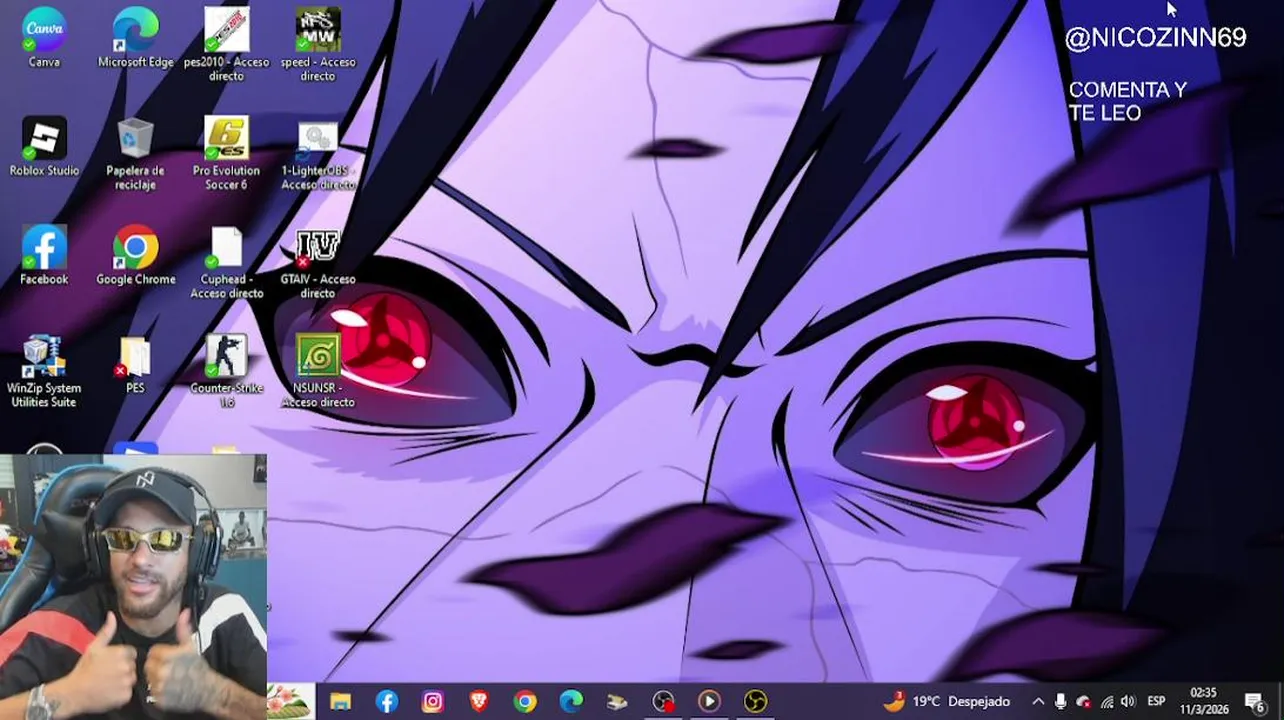
Task: Open Google Chrome from the taskbar
Action: coord(525,701)
